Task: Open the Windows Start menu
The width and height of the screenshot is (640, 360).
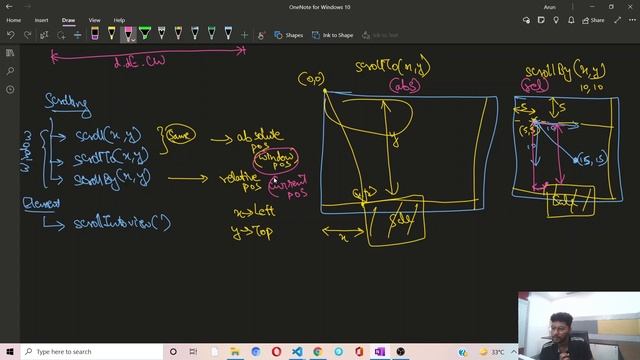Action: pyautogui.click(x=10, y=351)
